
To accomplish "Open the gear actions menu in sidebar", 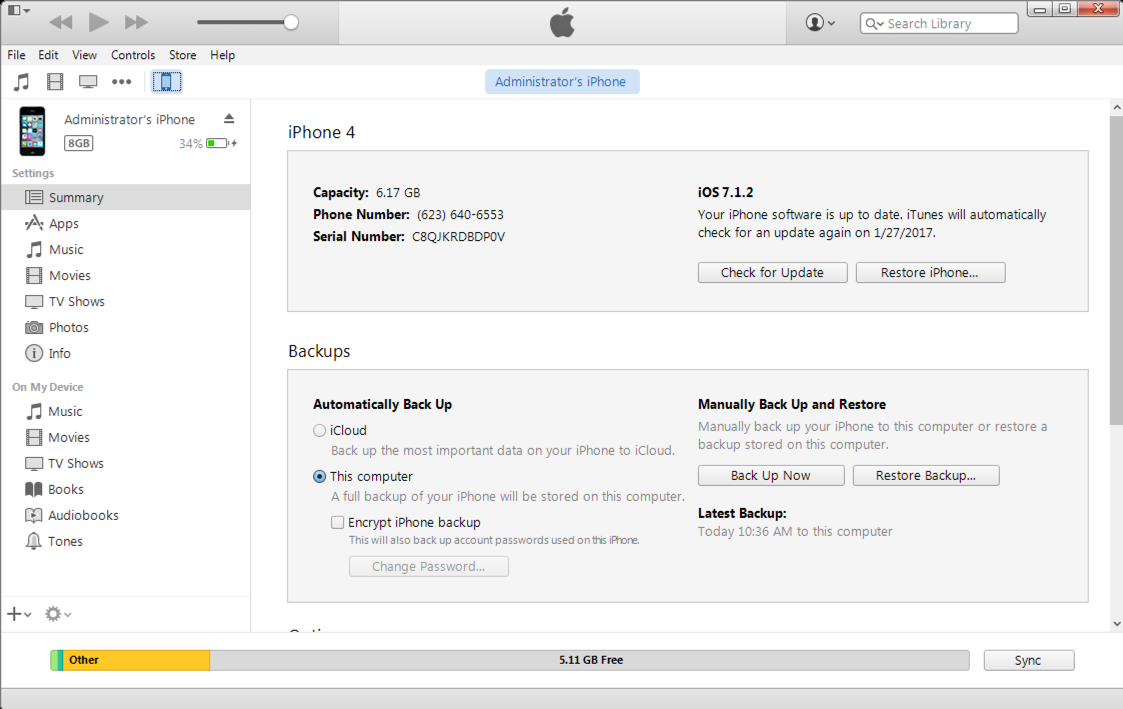I will pos(58,614).
